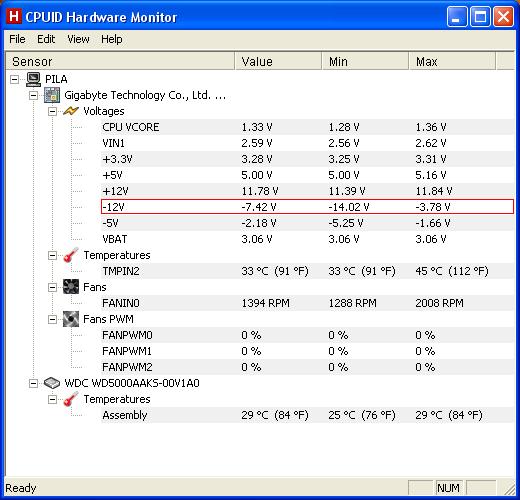Click the window resize grip corner
This screenshot has height=500, width=520.
click(x=509, y=489)
